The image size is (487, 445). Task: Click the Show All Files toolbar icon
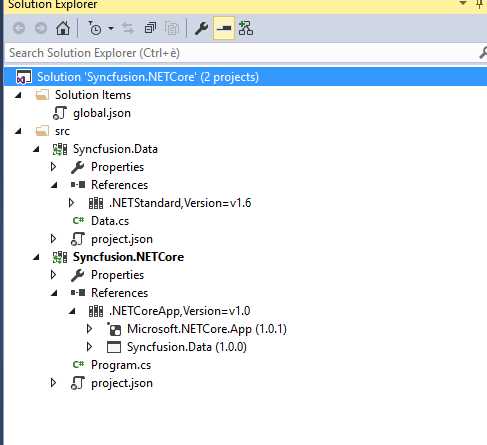172,28
